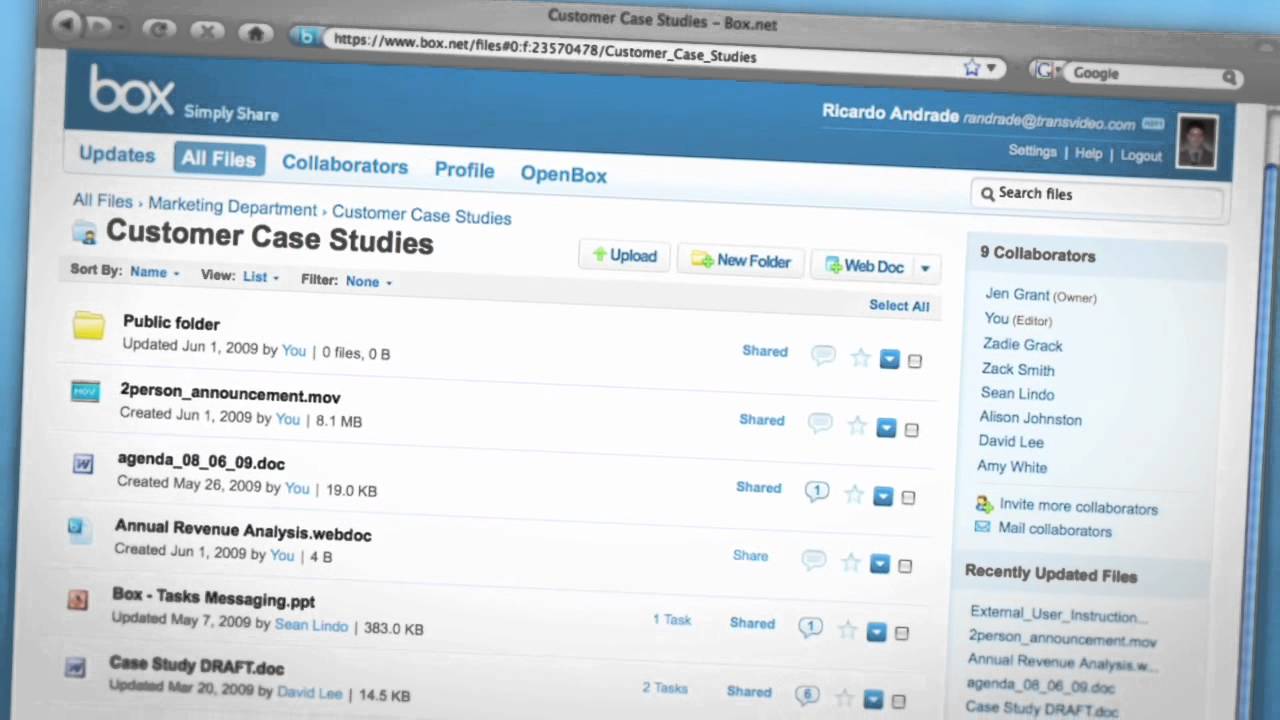Screen dimensions: 1280x720
Task: Click Mail collaborators envelope icon
Action: click(x=982, y=527)
